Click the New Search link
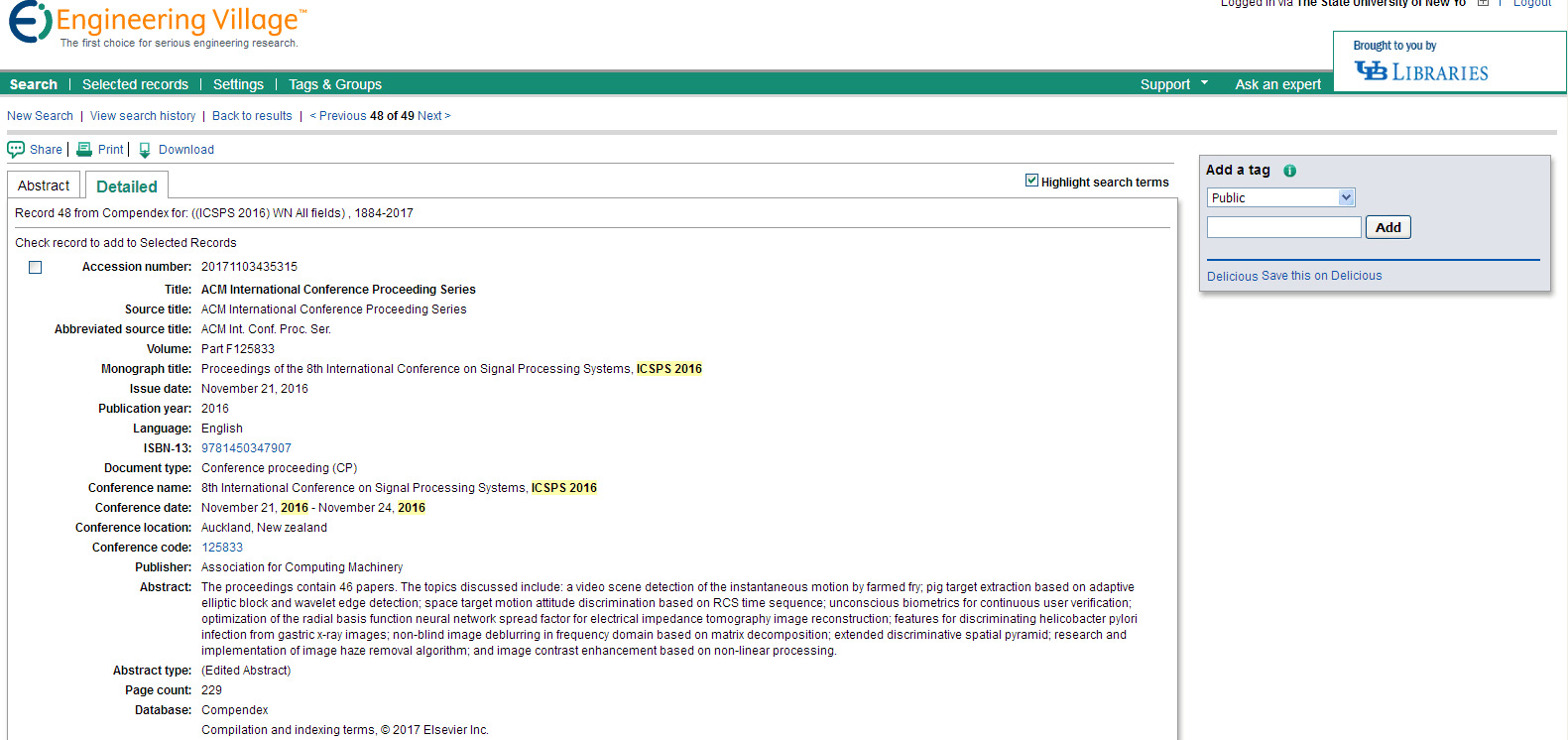 (x=40, y=116)
